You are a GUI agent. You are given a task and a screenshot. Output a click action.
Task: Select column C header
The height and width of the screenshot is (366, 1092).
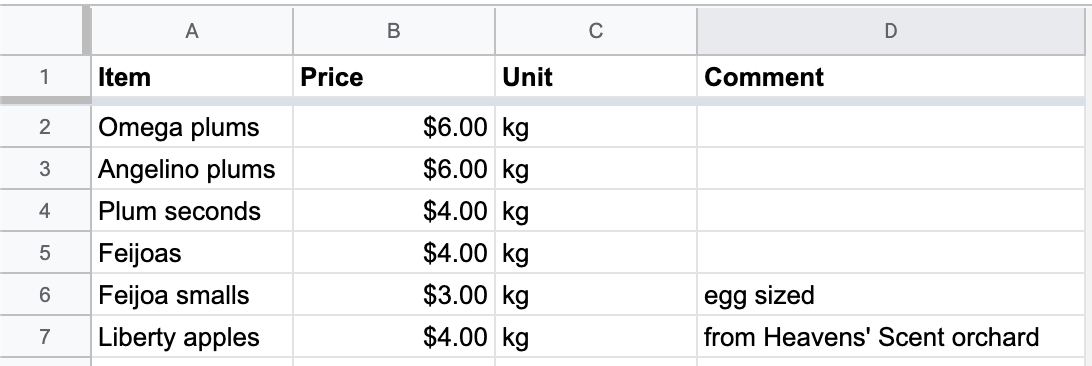pos(595,31)
